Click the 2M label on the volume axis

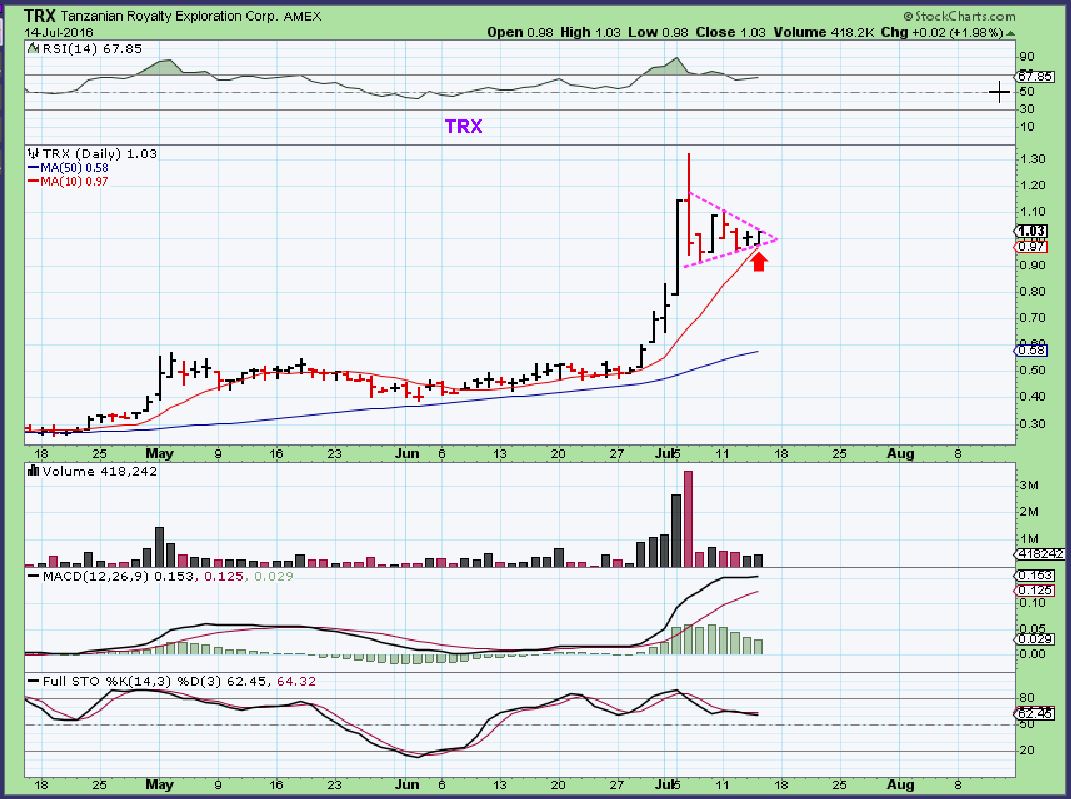1029,512
